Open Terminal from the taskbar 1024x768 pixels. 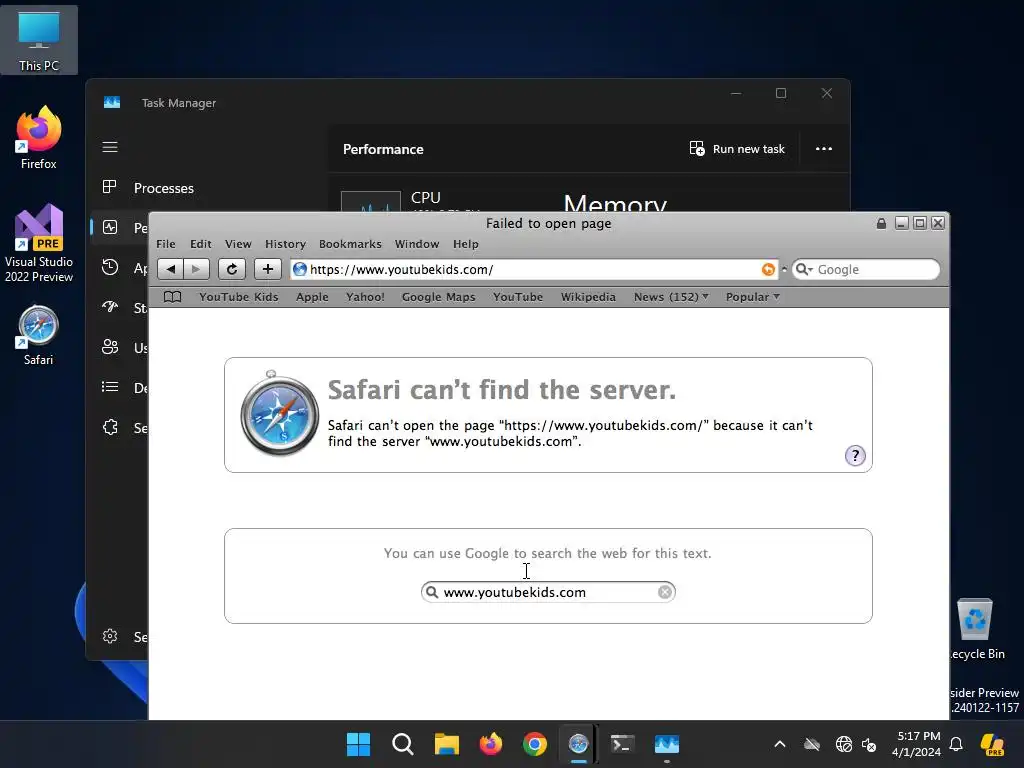tap(622, 744)
